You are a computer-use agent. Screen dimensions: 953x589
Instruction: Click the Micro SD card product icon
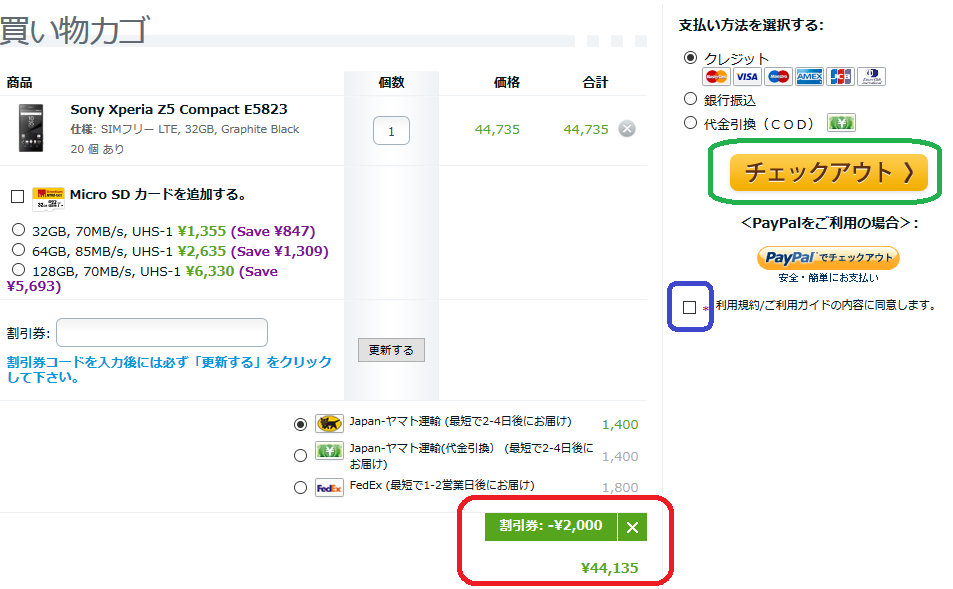tap(48, 198)
